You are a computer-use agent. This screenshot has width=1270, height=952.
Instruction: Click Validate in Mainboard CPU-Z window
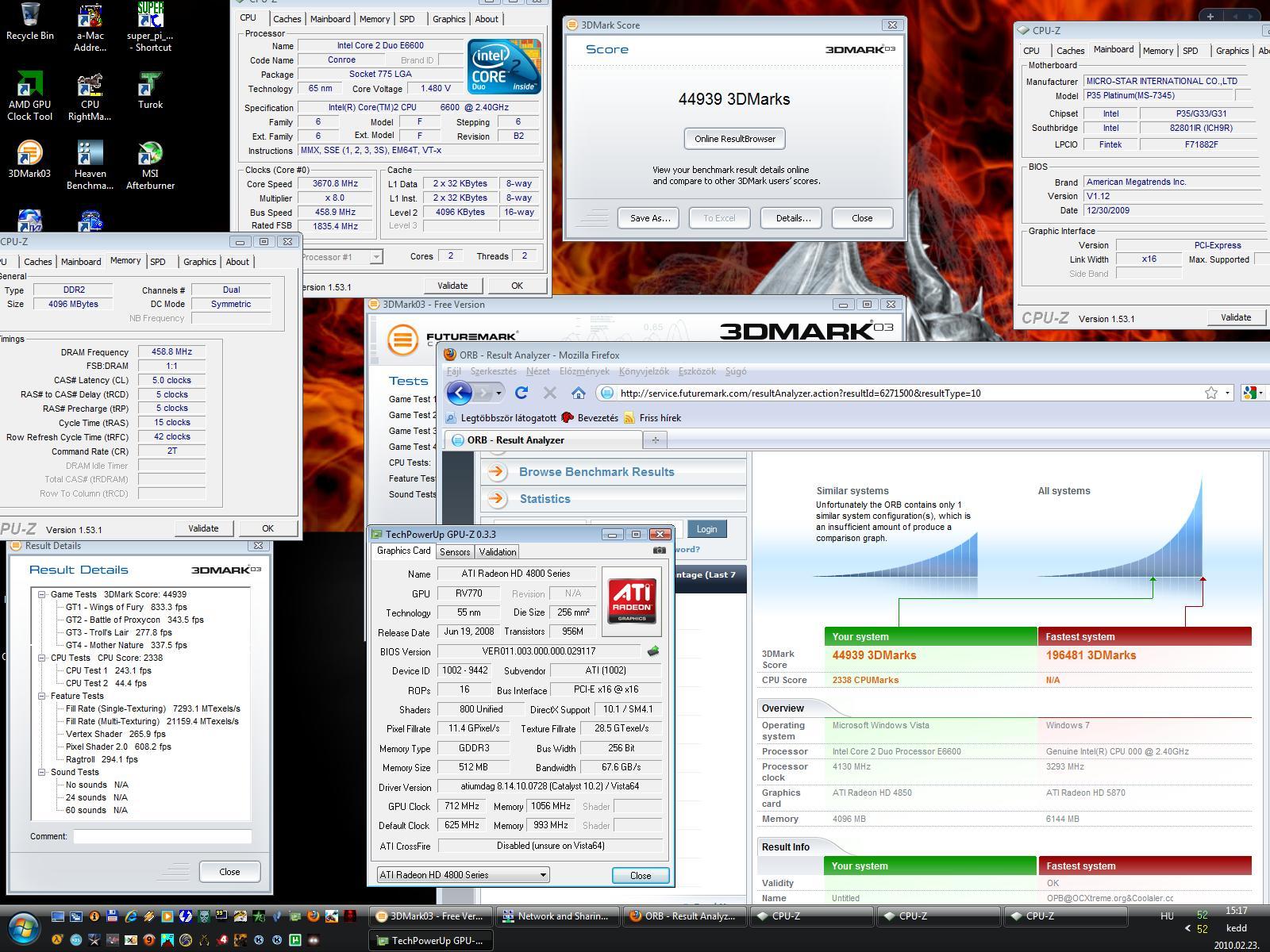(x=1235, y=317)
